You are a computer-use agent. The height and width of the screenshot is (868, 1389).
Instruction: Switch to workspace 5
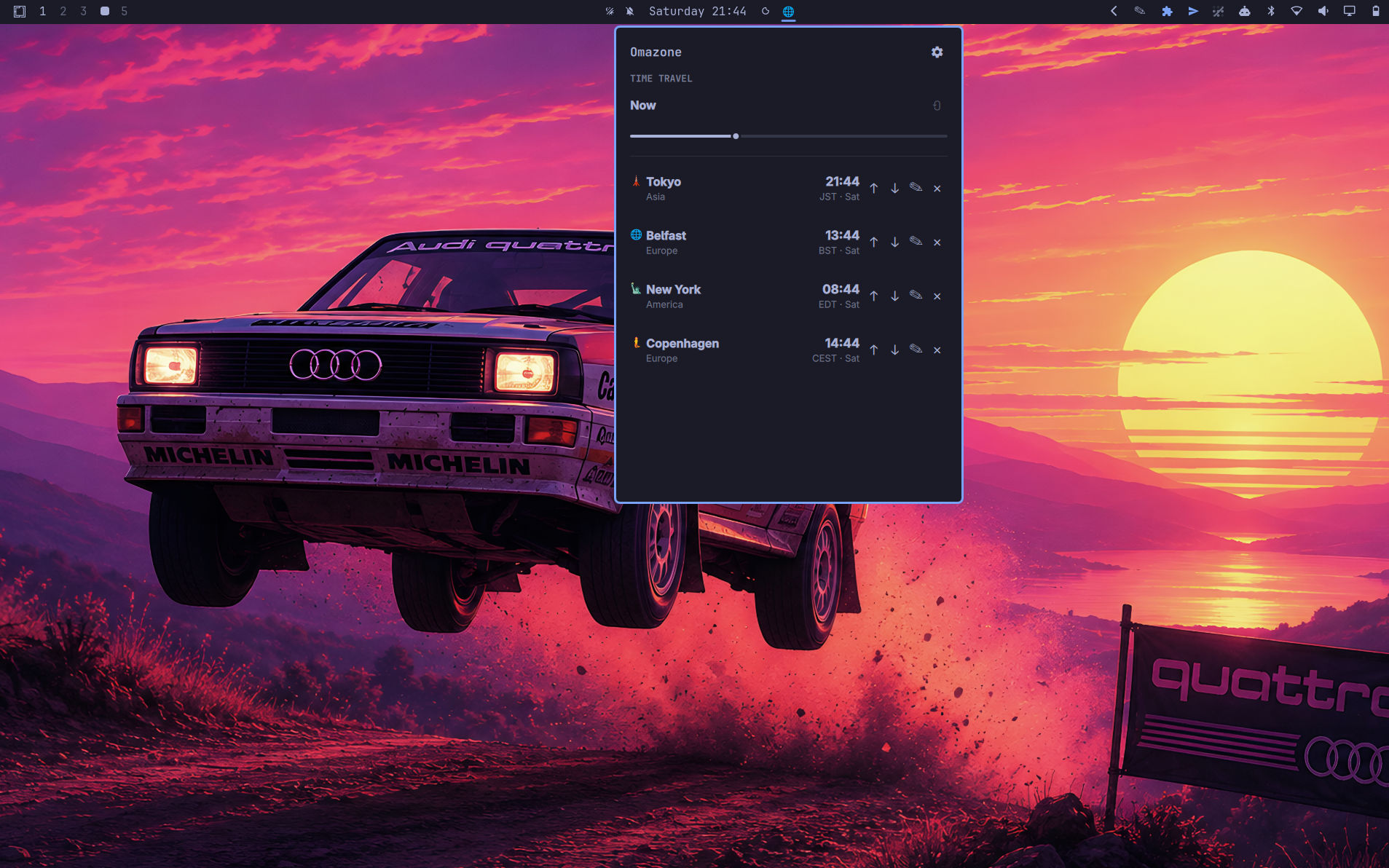click(125, 11)
